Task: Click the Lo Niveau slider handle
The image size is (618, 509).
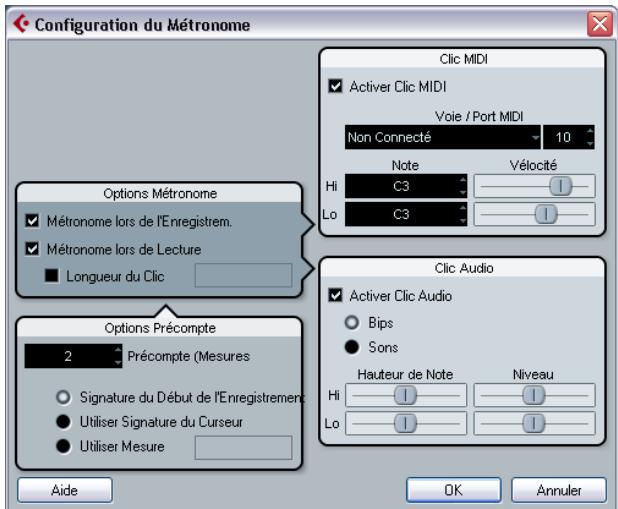Action: tap(534, 423)
